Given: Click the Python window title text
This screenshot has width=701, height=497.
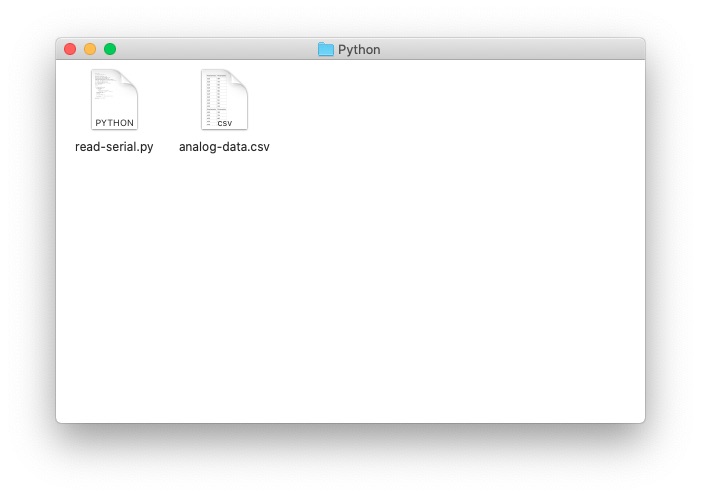Looking at the screenshot, I should [359, 49].
